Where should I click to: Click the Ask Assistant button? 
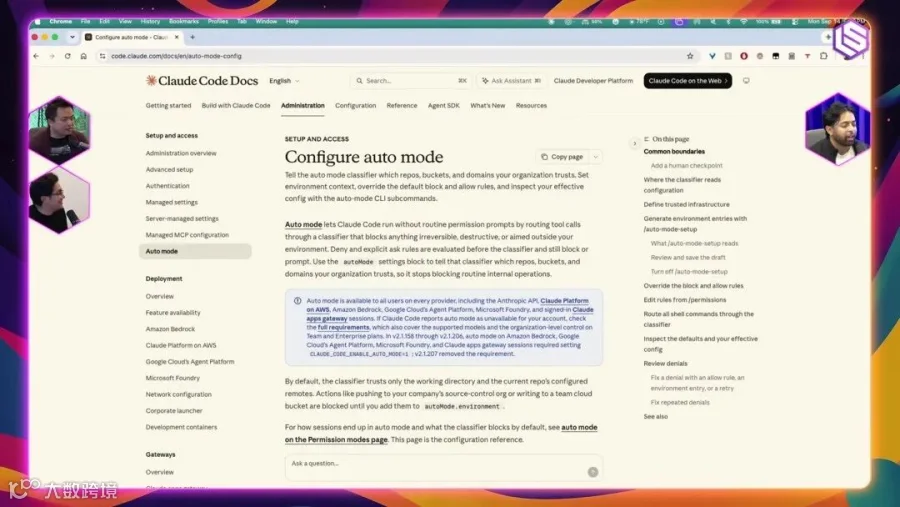(511, 81)
